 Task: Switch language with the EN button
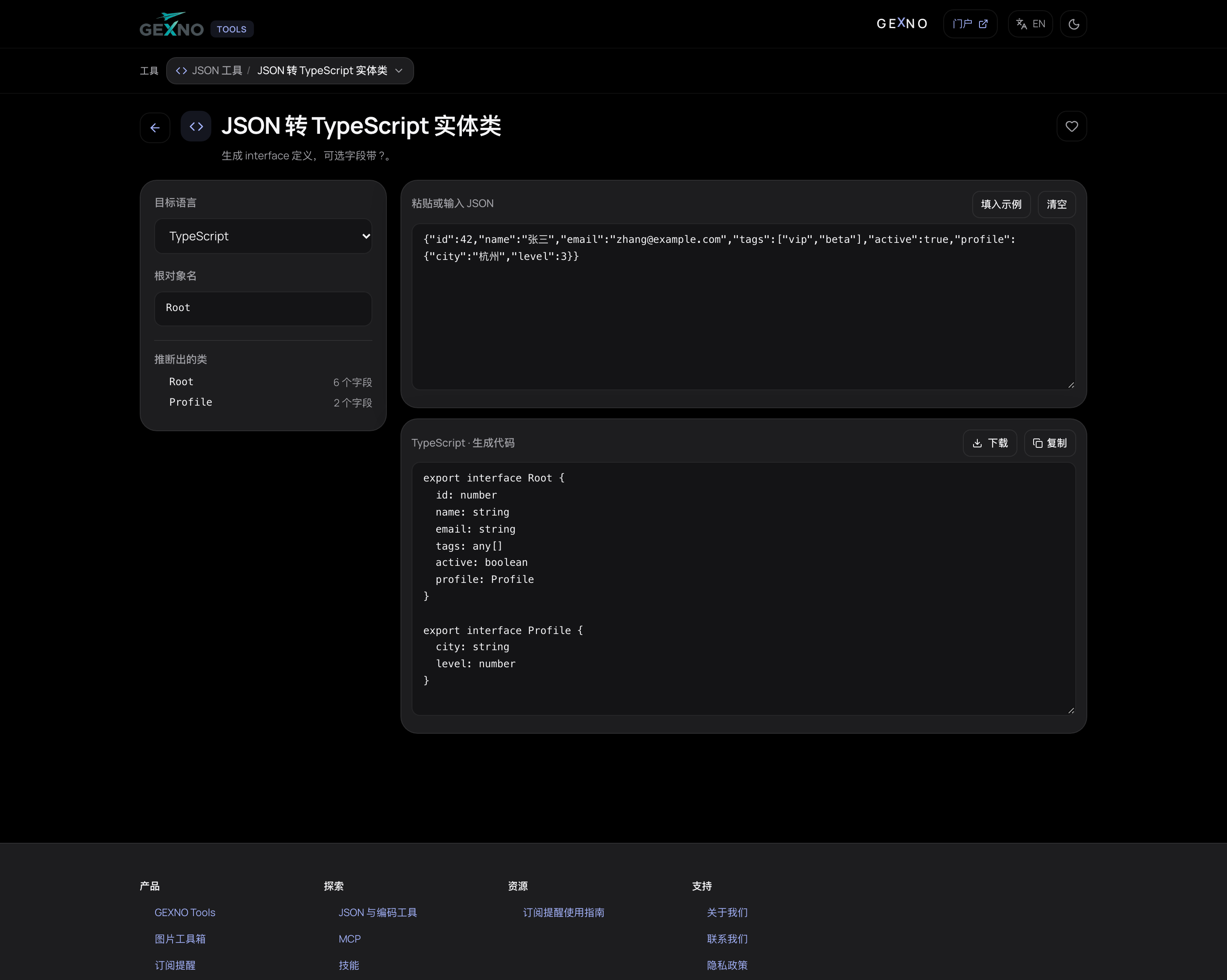1030,24
